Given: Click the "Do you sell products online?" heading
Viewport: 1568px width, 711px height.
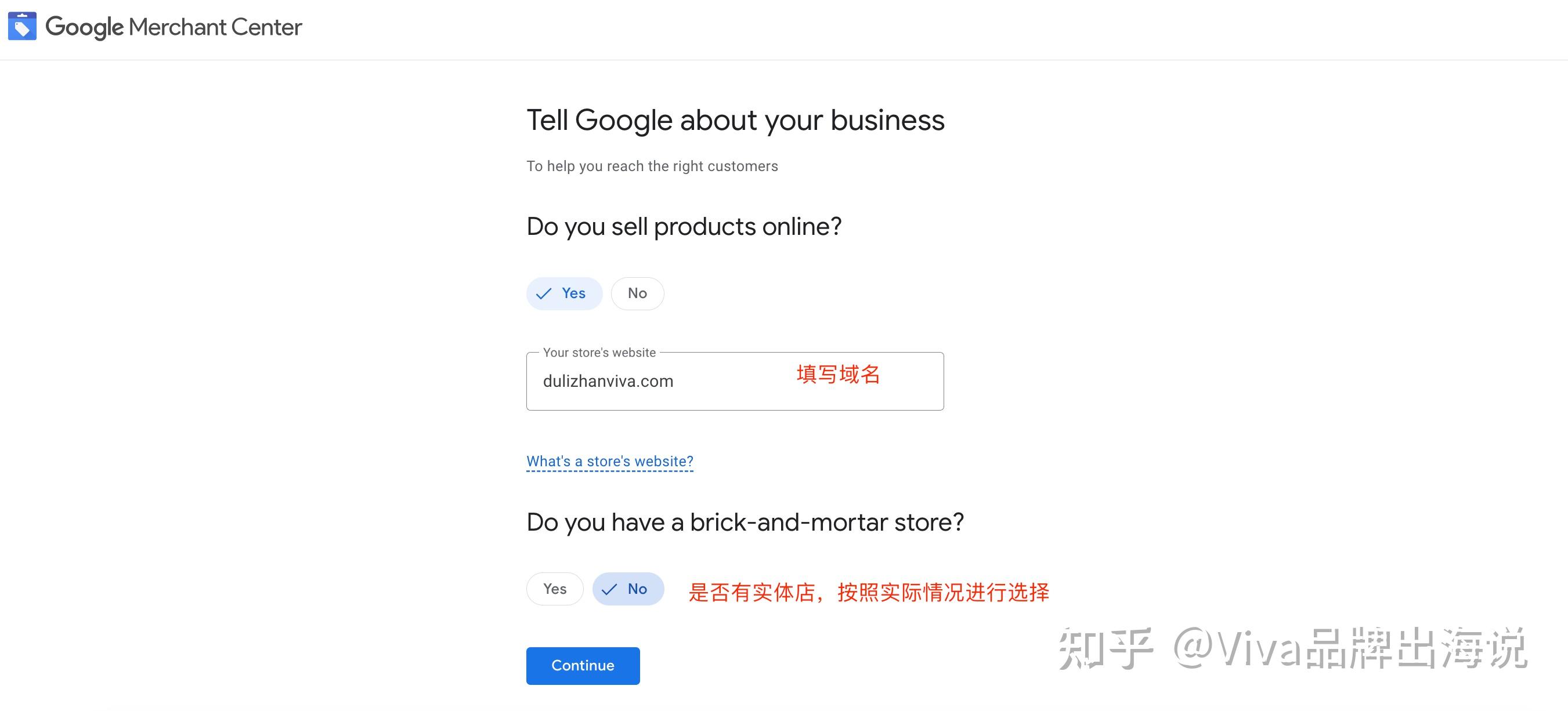Looking at the screenshot, I should 684,226.
